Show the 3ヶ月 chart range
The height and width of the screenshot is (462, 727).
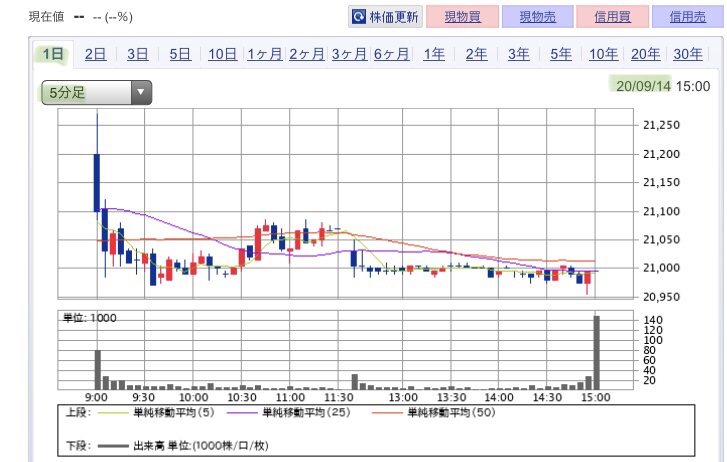(x=349, y=54)
